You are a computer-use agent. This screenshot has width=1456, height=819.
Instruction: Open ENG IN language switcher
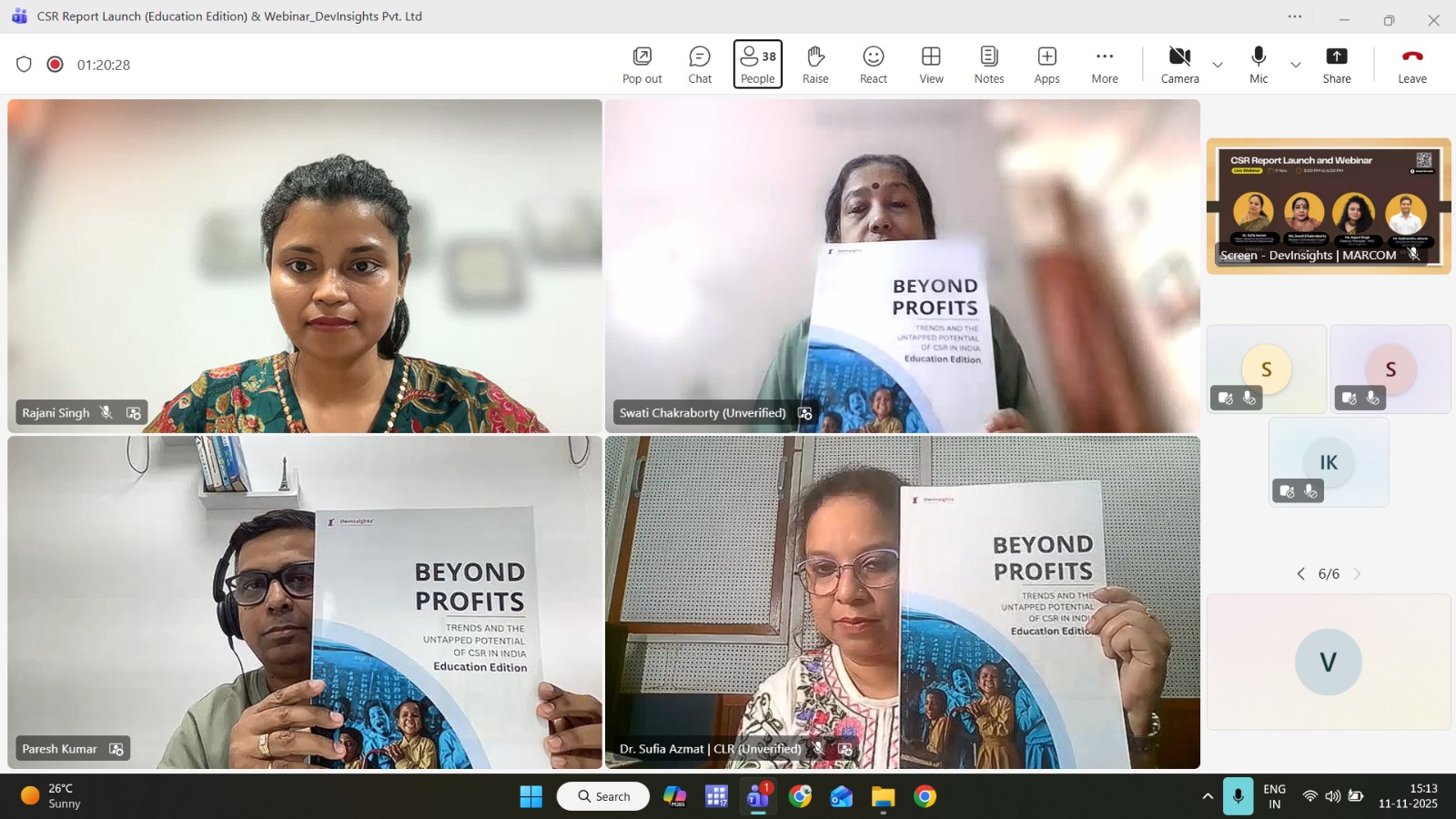point(1275,796)
